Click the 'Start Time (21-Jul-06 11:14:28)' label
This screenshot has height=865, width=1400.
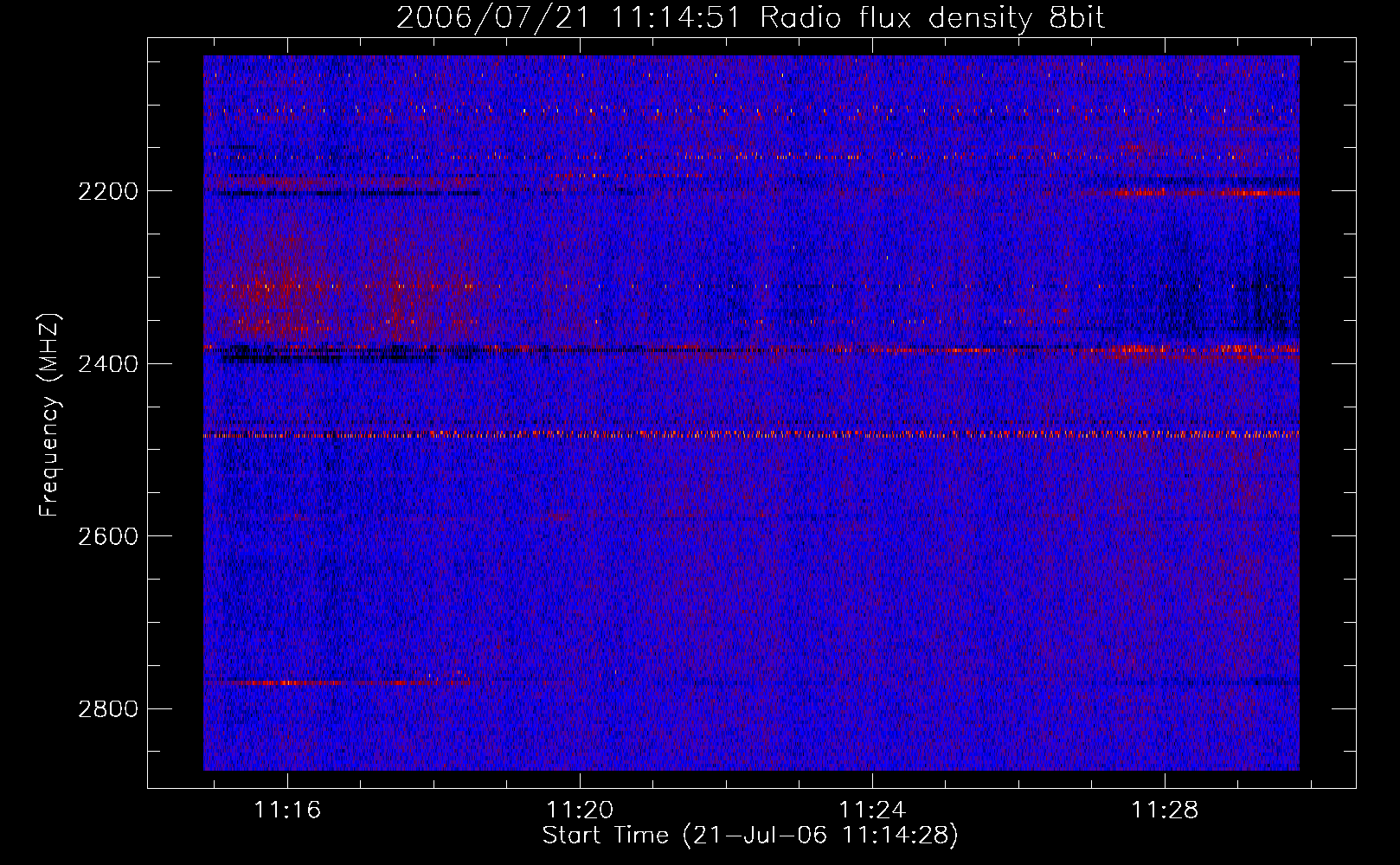coord(750,836)
